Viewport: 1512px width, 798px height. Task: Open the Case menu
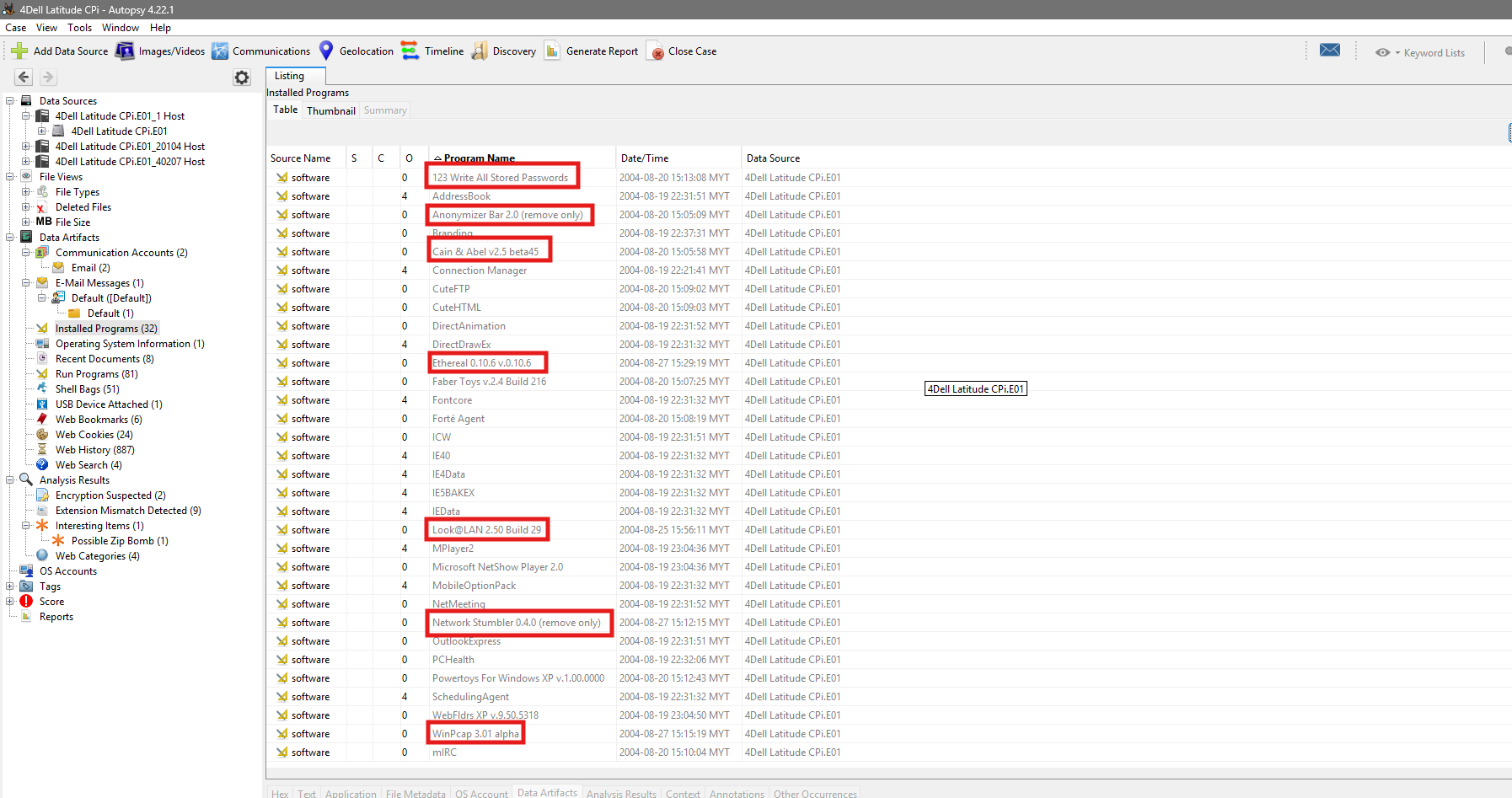[x=15, y=28]
